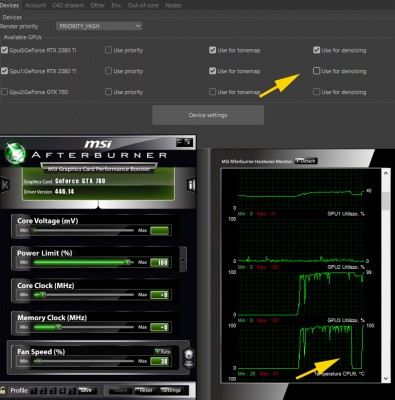Screen dimensions: 395x400
Task: Open the Kombustor K side button
Action: coord(5,184)
